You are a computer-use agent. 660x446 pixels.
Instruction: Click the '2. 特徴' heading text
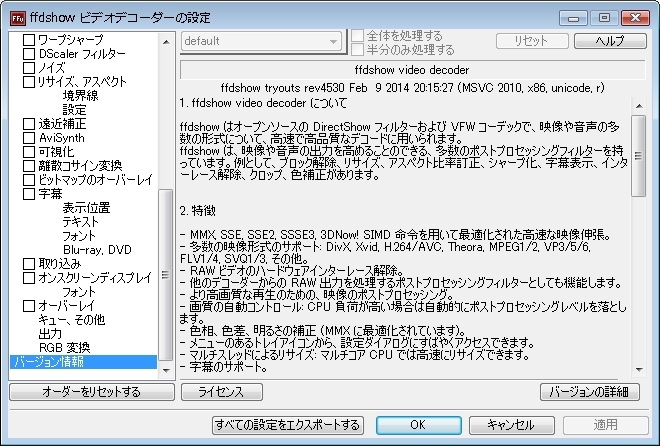tap(197, 210)
